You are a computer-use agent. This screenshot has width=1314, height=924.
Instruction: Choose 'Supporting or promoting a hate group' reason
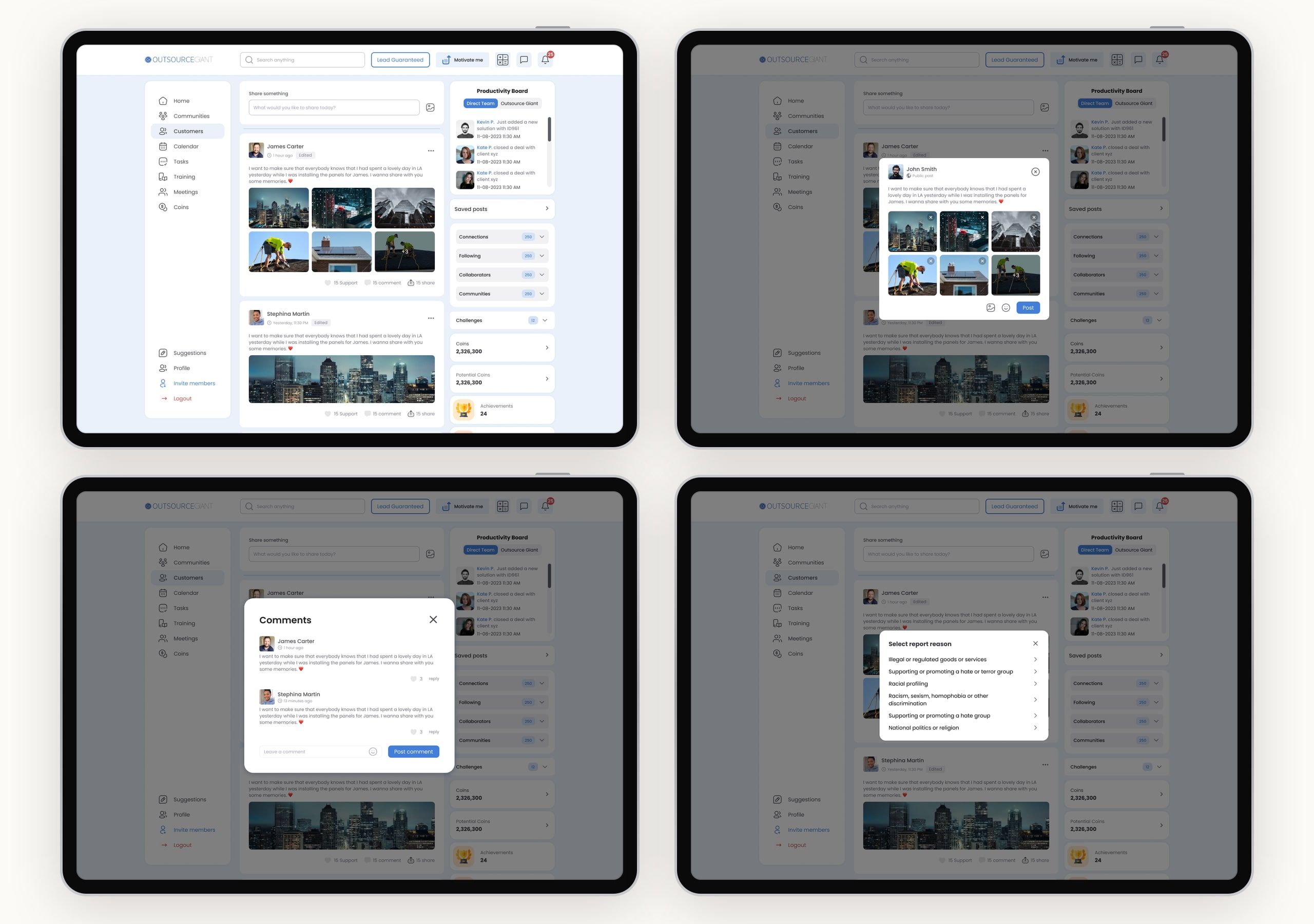[963, 716]
